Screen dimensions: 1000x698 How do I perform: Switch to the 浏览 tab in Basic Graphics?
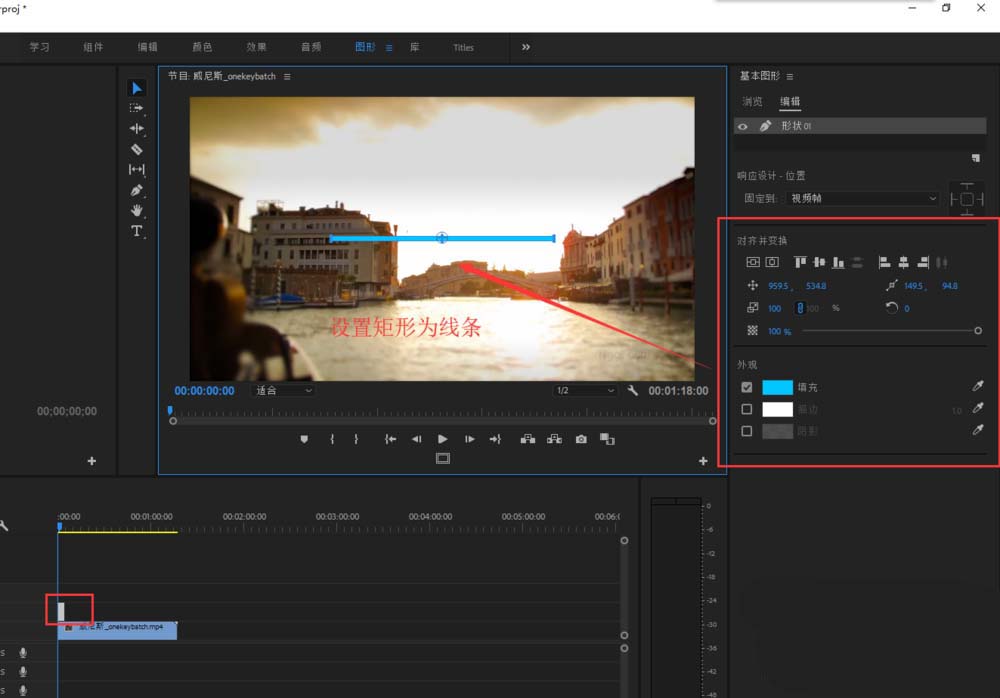(752, 100)
